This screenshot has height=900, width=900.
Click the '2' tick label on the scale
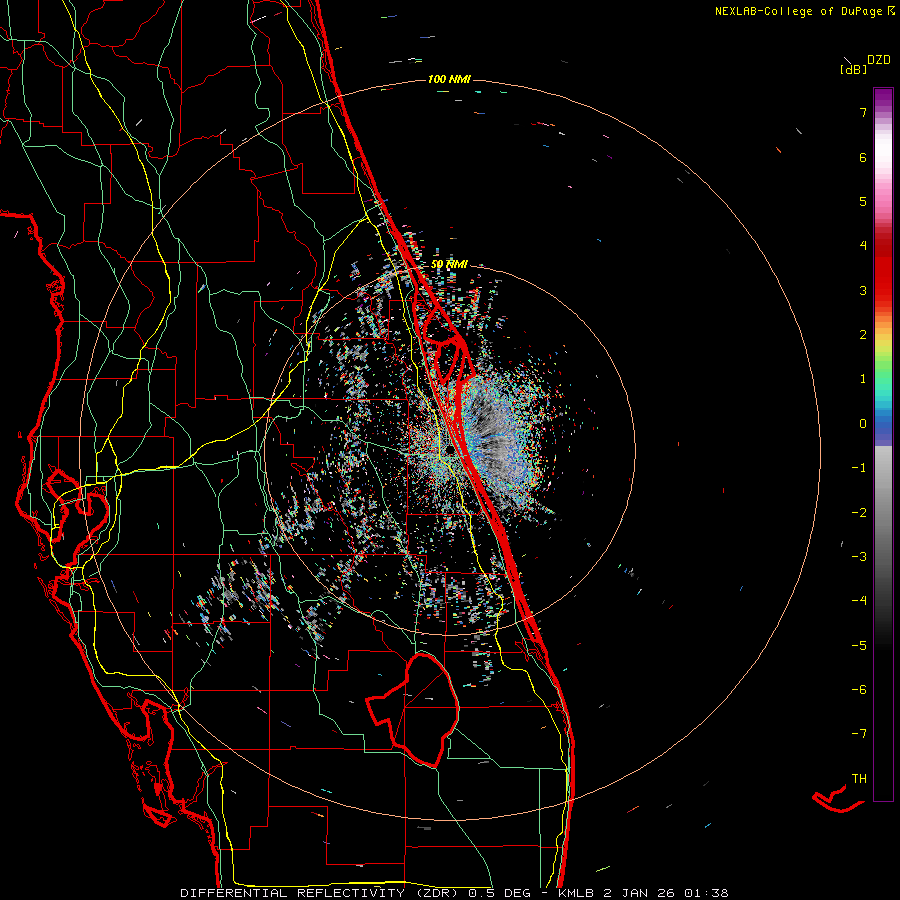pos(863,335)
